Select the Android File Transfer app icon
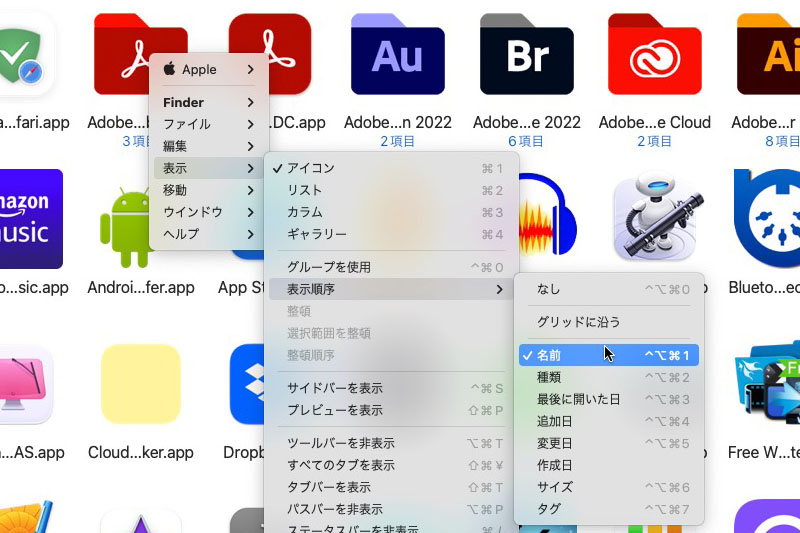The height and width of the screenshot is (533, 800). point(126,227)
